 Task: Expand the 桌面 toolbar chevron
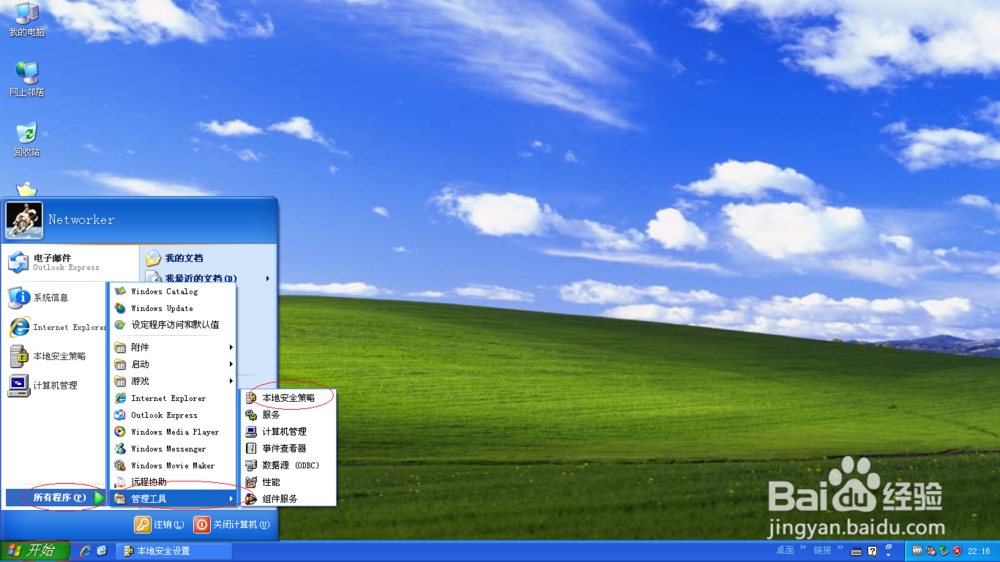pyautogui.click(x=803, y=548)
